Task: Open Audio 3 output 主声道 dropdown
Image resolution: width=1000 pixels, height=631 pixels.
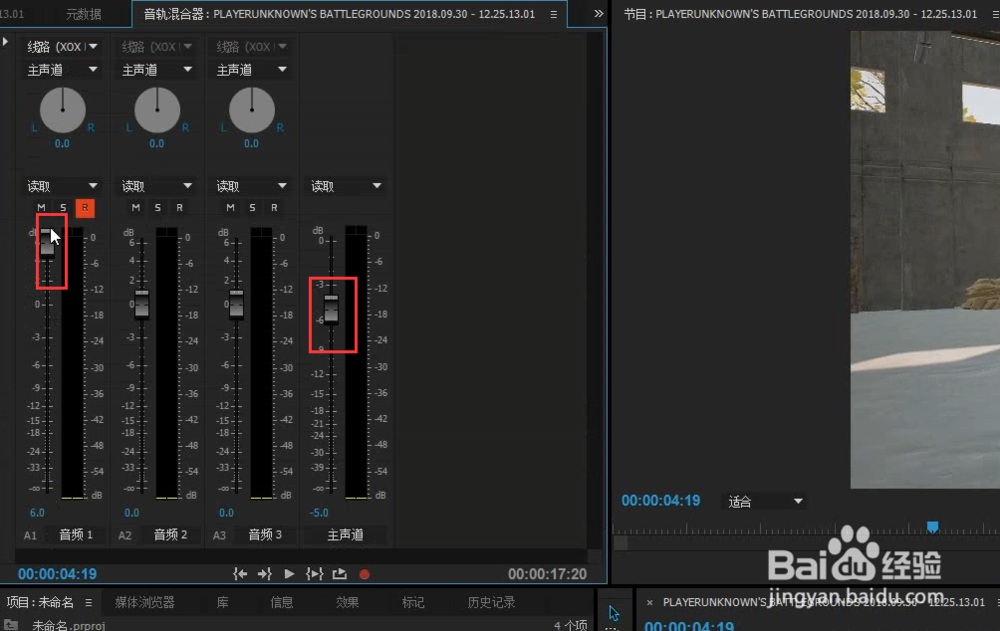Action: tap(251, 70)
